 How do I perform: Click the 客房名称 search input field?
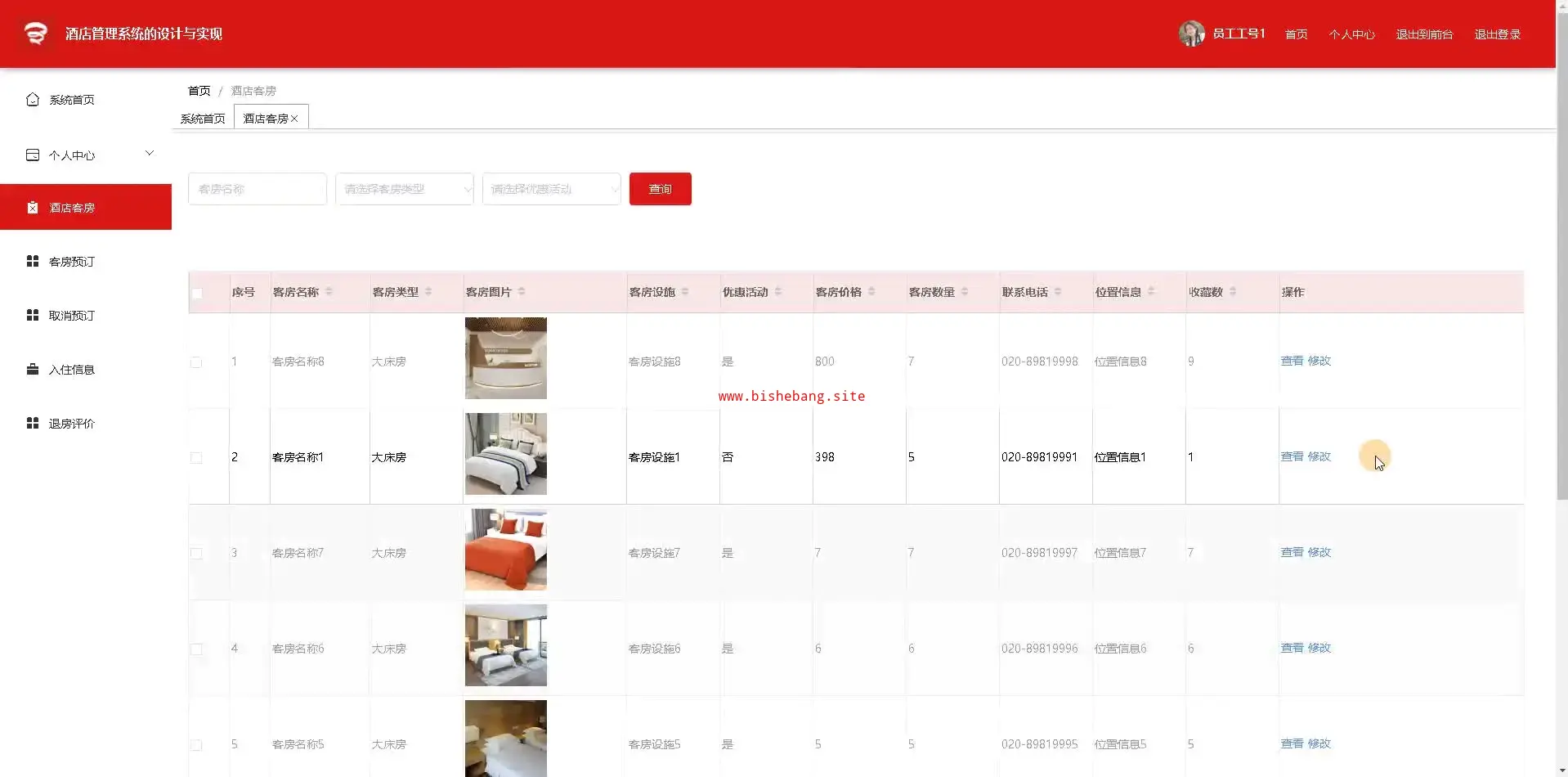pos(258,189)
